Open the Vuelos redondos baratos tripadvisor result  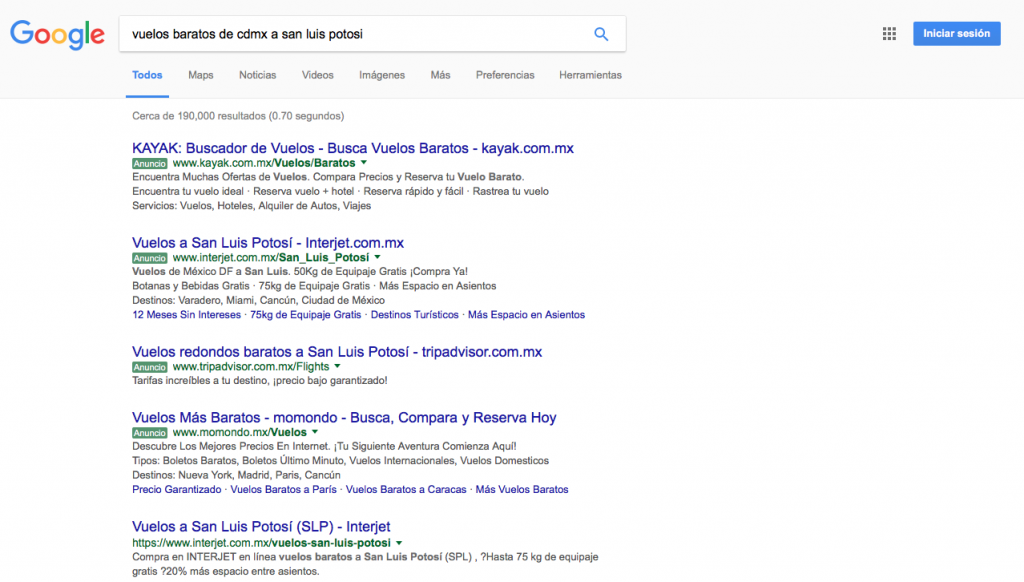click(337, 351)
